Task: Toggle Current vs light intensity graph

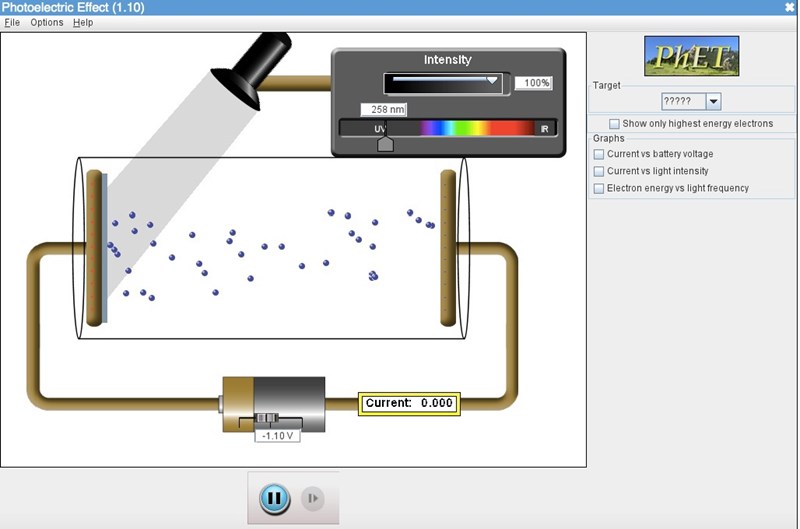Action: (599, 172)
